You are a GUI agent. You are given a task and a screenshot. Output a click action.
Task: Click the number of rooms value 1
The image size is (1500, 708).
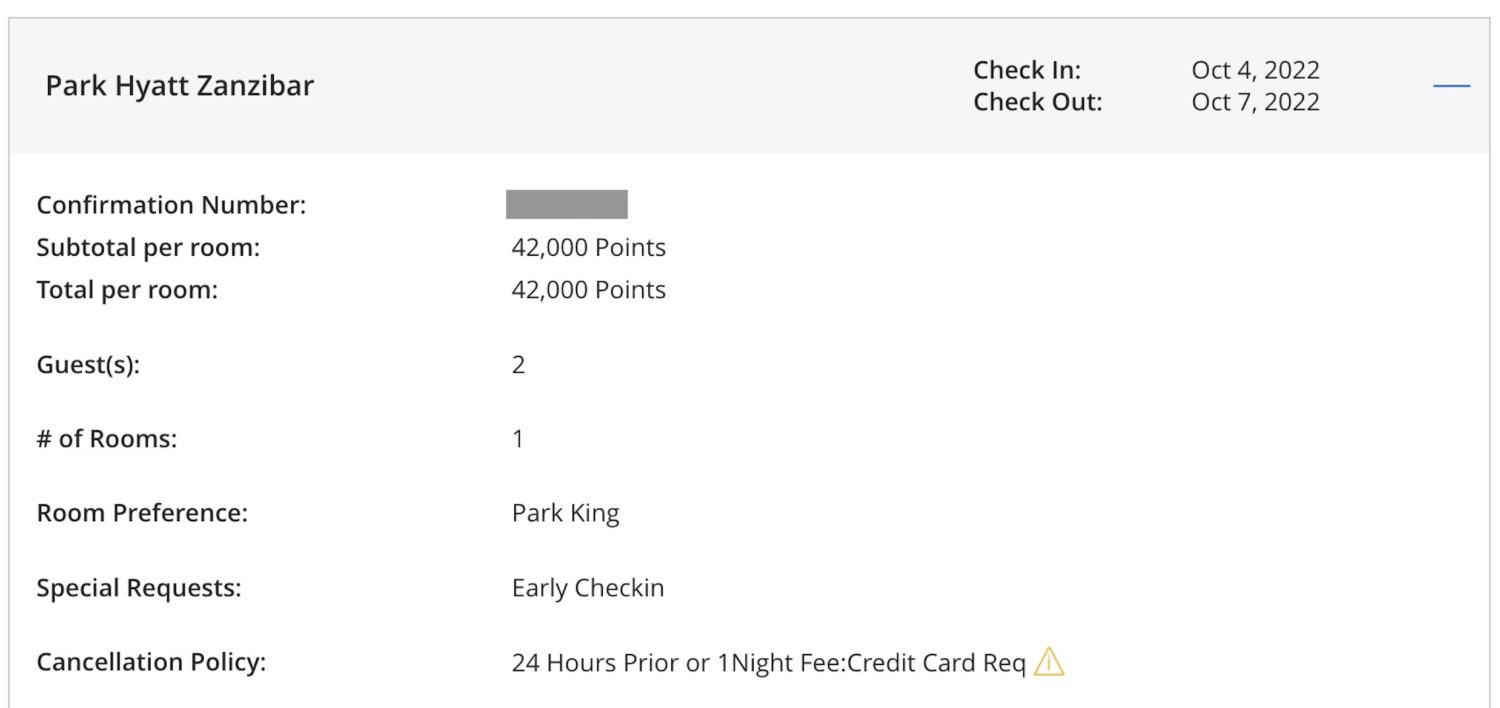click(518, 438)
